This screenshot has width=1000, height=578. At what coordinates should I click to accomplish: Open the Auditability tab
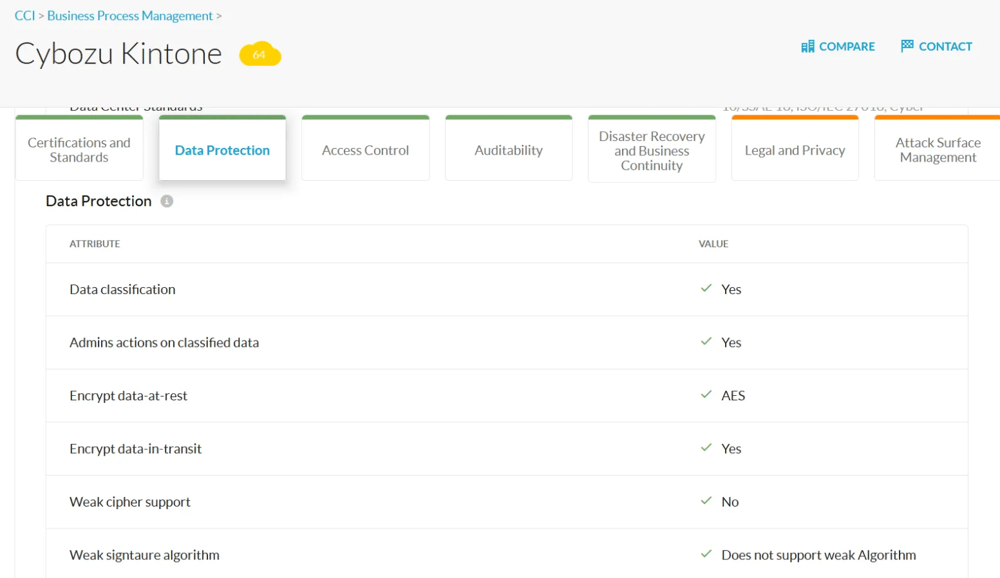tap(508, 149)
